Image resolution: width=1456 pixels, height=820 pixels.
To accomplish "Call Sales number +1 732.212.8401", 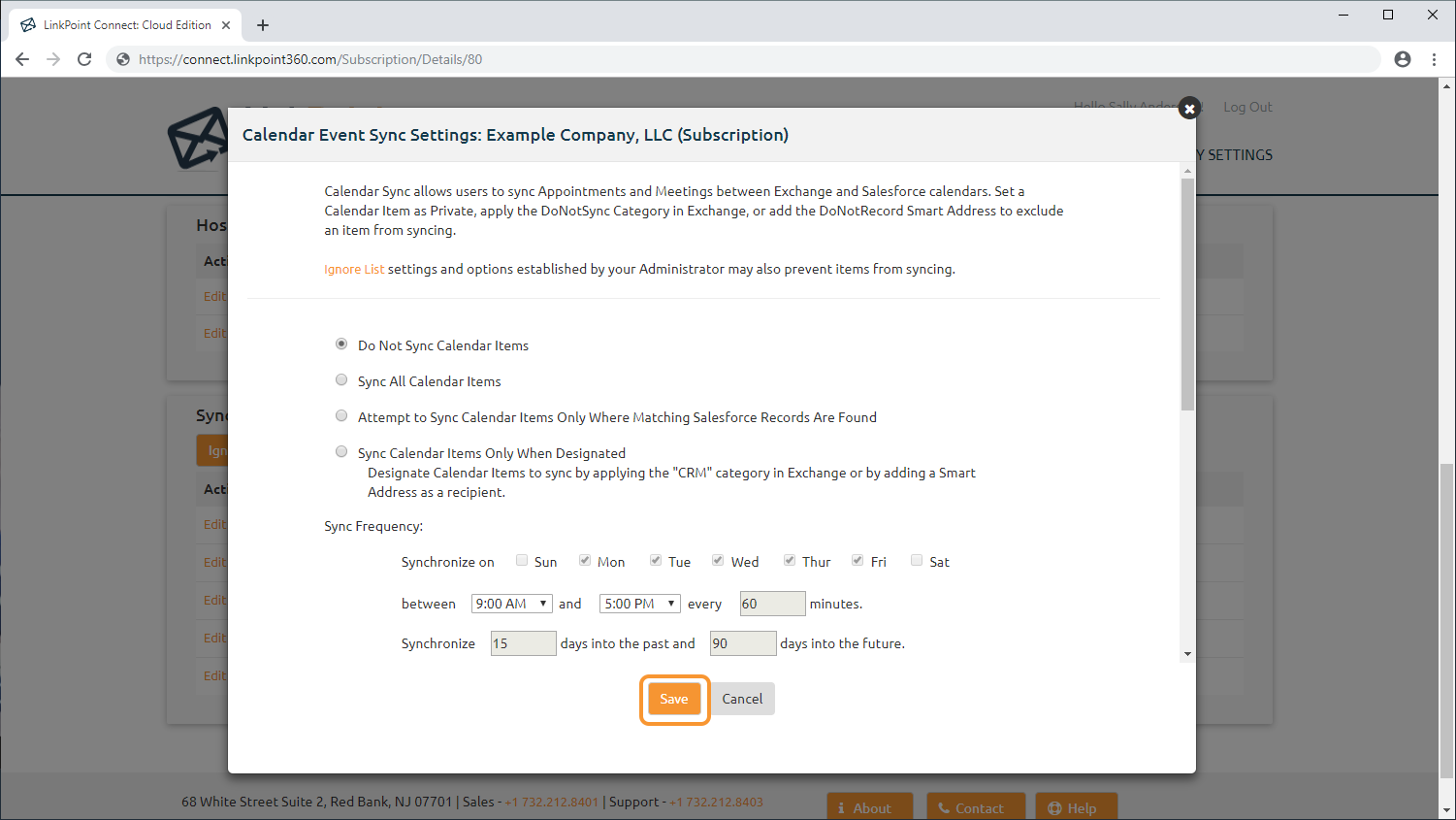I will (x=552, y=802).
